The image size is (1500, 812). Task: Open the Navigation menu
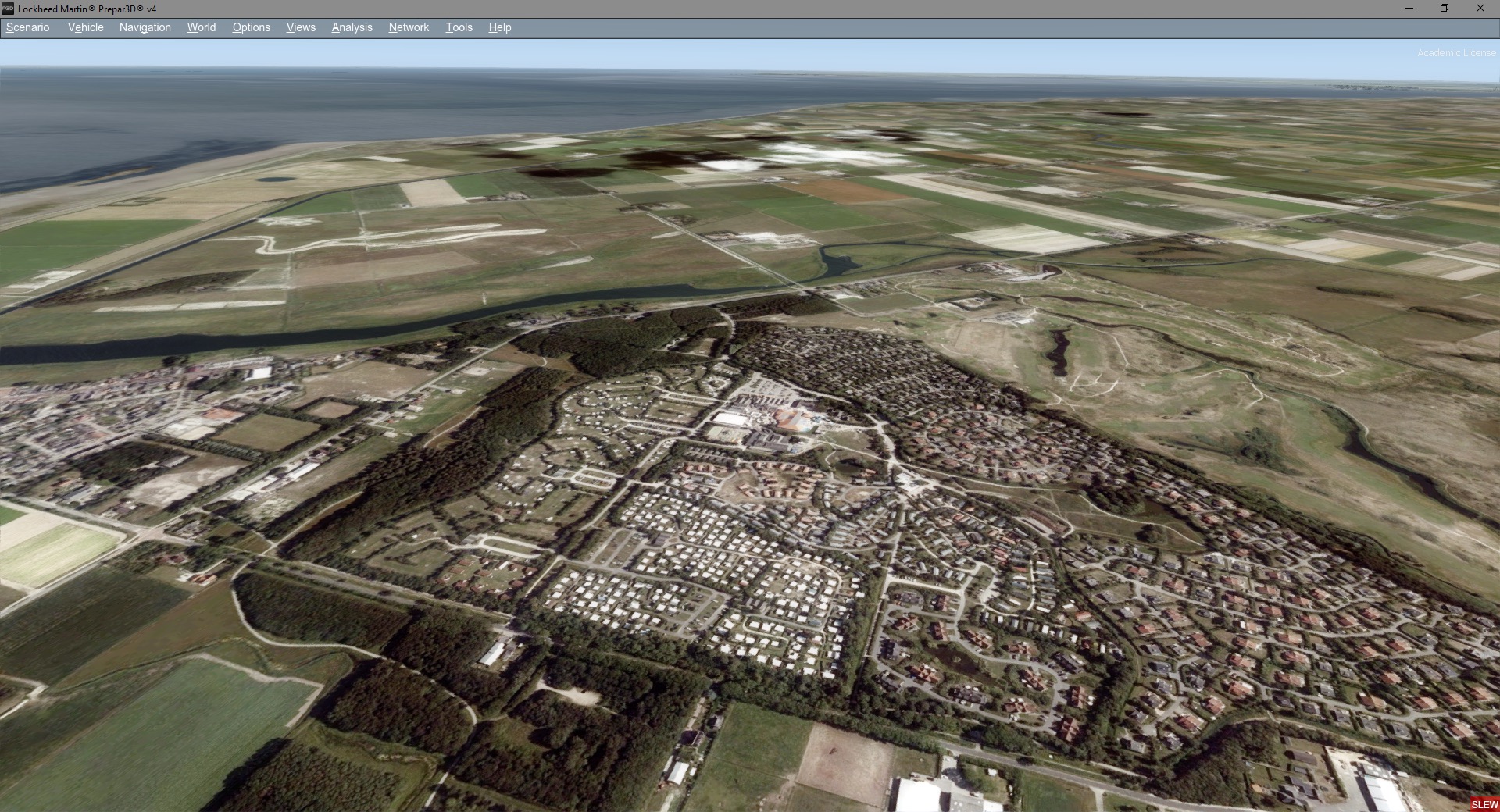pyautogui.click(x=145, y=27)
